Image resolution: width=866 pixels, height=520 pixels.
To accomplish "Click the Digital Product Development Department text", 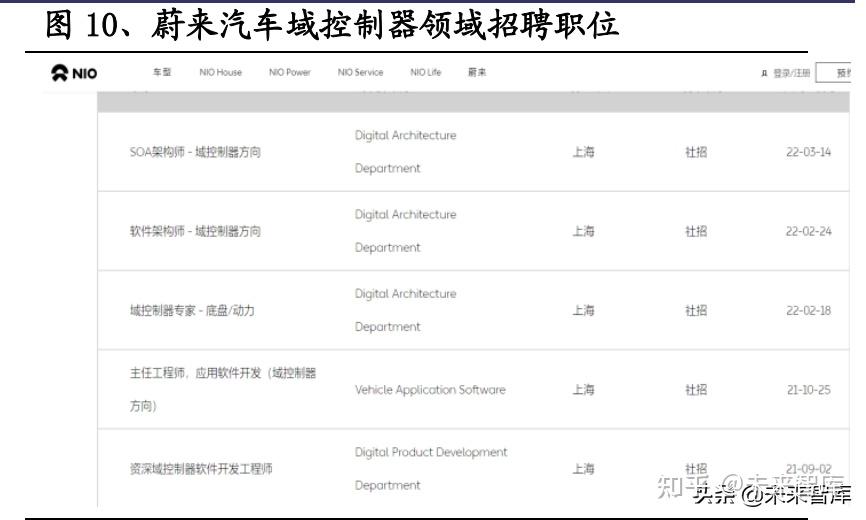I will click(431, 469).
